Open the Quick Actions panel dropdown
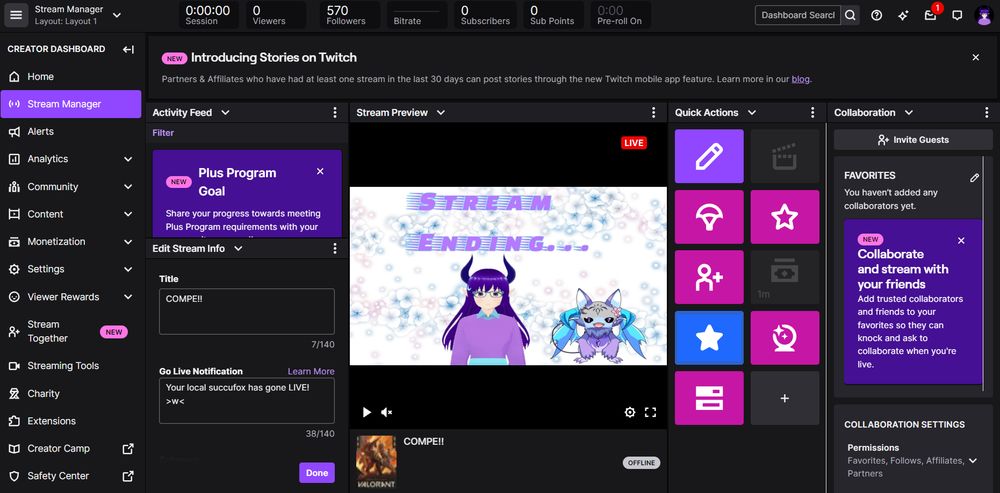This screenshot has height=493, width=1000. tap(752, 112)
